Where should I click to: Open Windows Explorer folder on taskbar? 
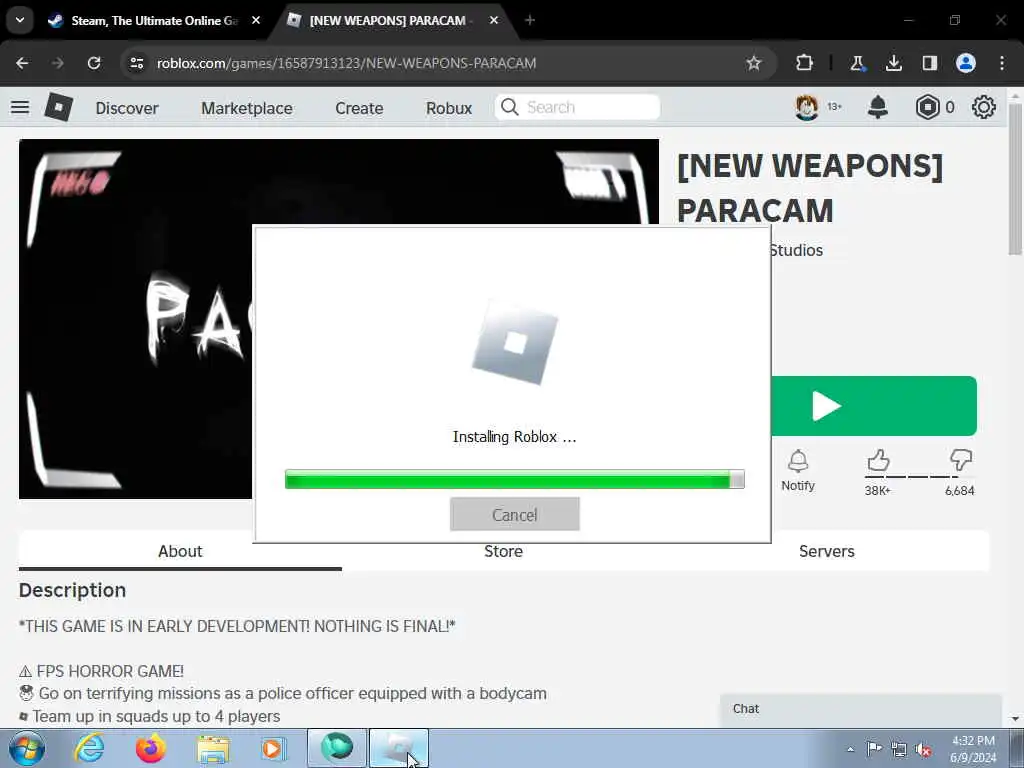click(213, 748)
